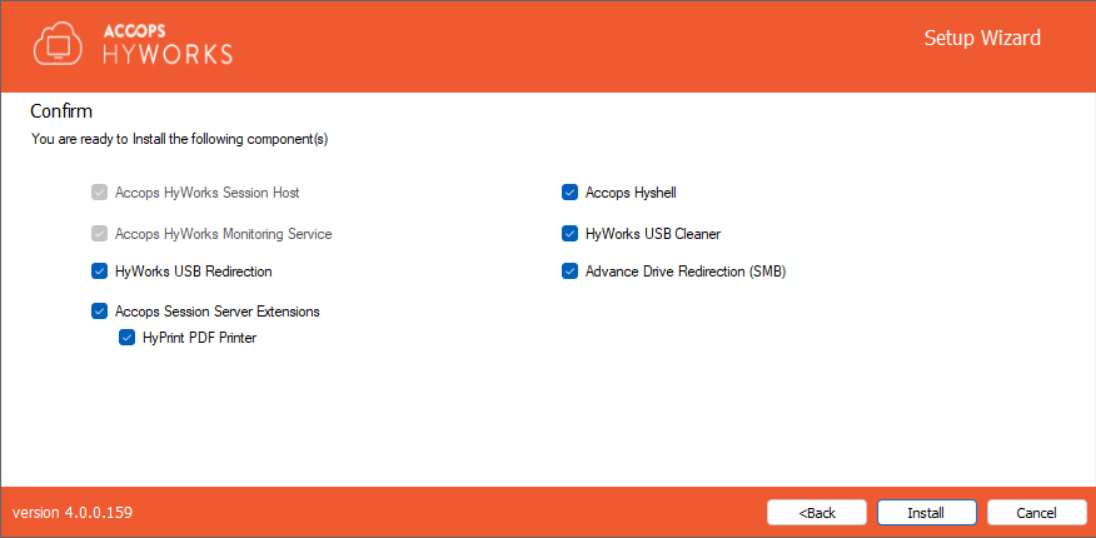Click the greyed-out HyWorks Monitoring Service checkbox
The image size is (1096, 538).
pyautogui.click(x=99, y=234)
